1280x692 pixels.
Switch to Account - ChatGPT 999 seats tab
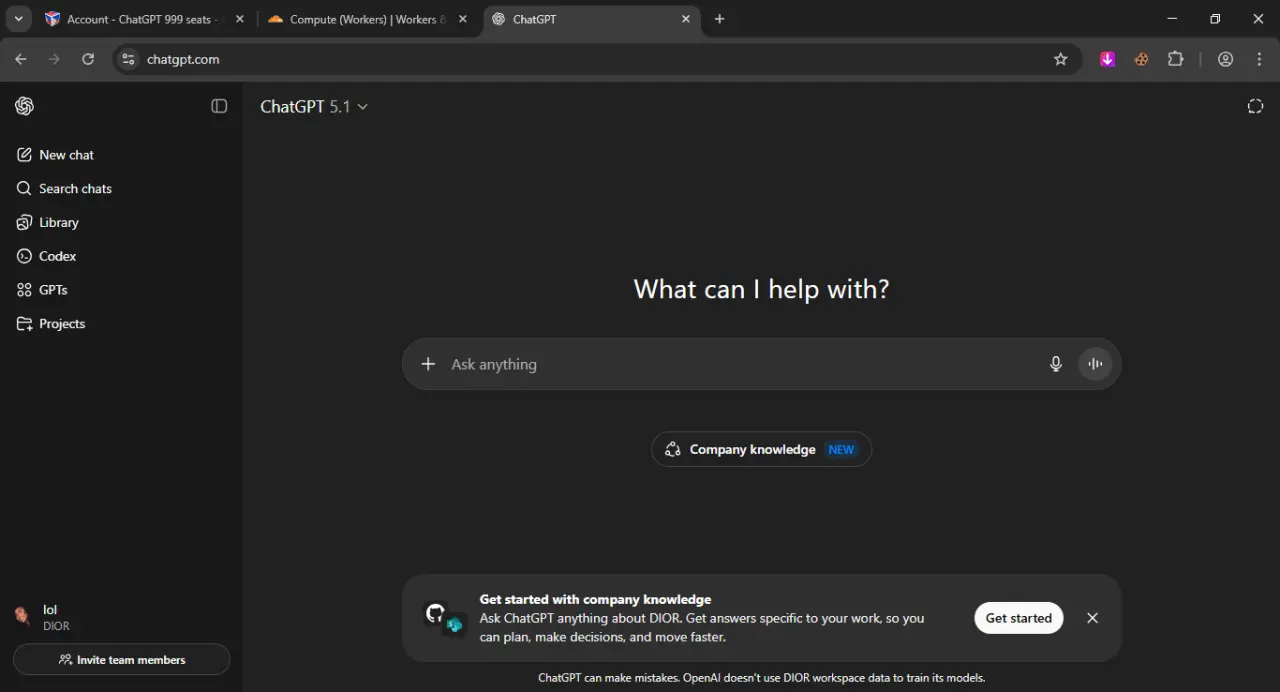[x=145, y=19]
